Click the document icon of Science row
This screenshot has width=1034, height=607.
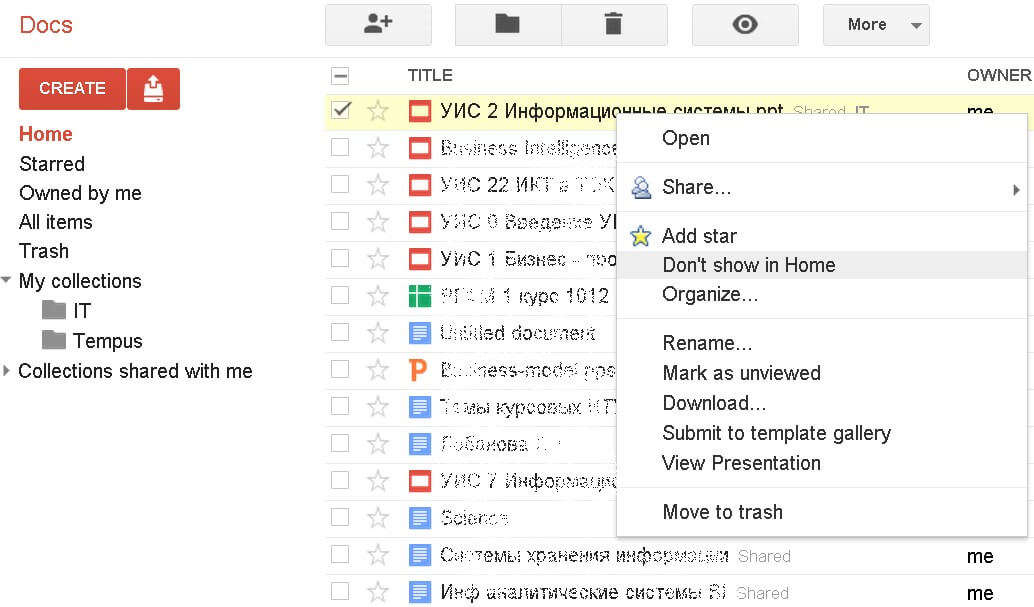pyautogui.click(x=419, y=517)
